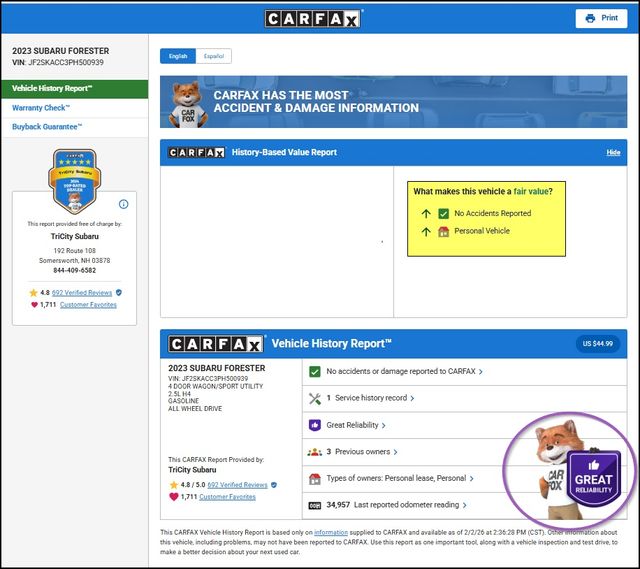Click the thumbs-up Great Reliability icon

[x=315, y=425]
